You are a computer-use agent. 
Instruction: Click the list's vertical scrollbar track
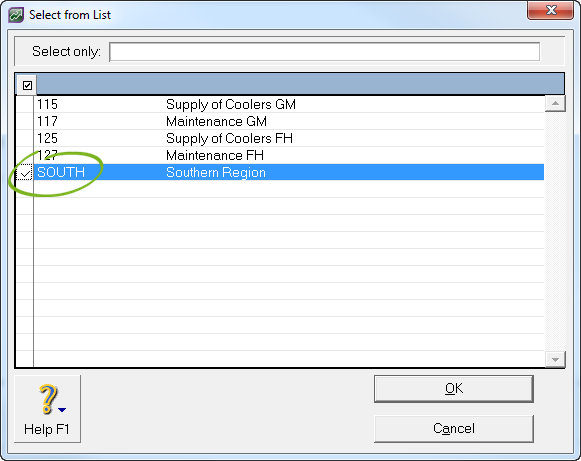555,231
